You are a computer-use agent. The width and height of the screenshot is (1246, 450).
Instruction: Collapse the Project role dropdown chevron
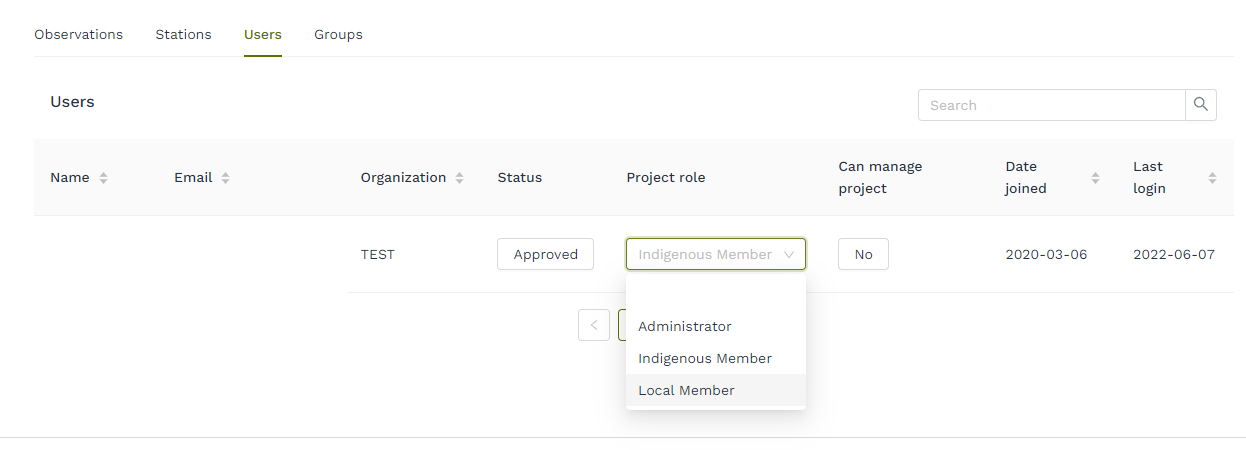point(789,255)
